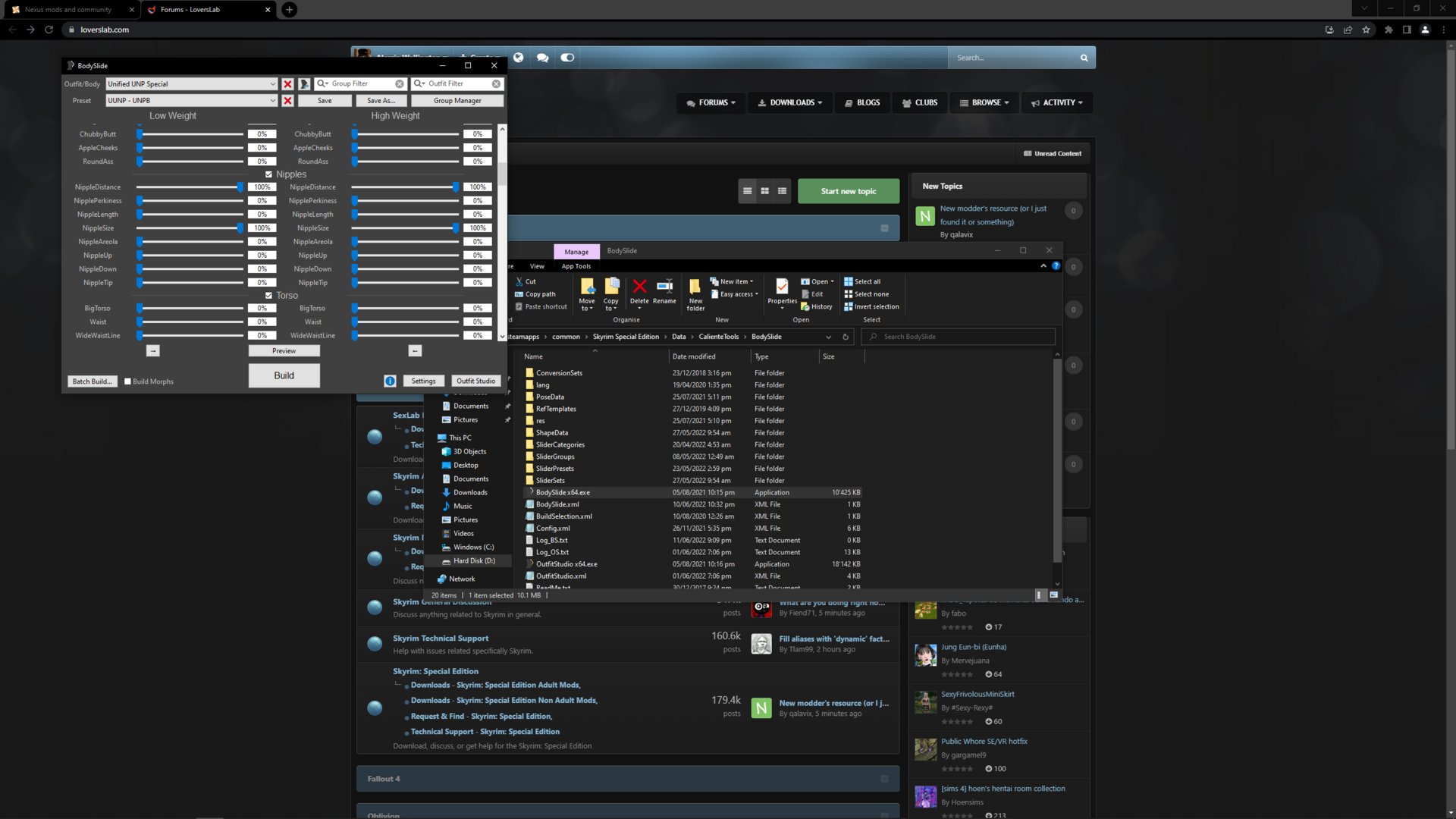Open LoversLab messages speech bubble icon
Viewport: 1456px width, 819px height.
542,58
